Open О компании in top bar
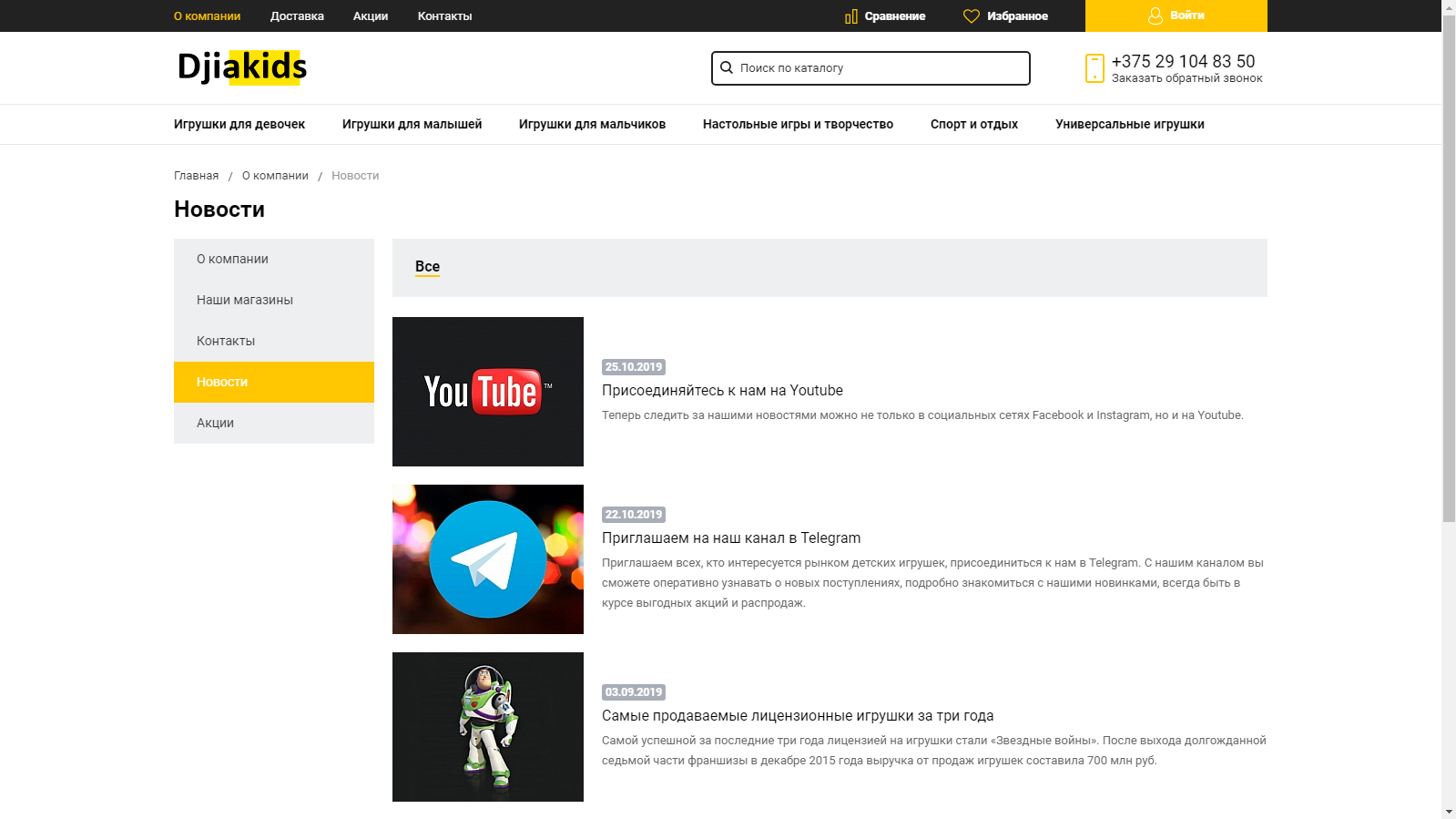 (208, 16)
